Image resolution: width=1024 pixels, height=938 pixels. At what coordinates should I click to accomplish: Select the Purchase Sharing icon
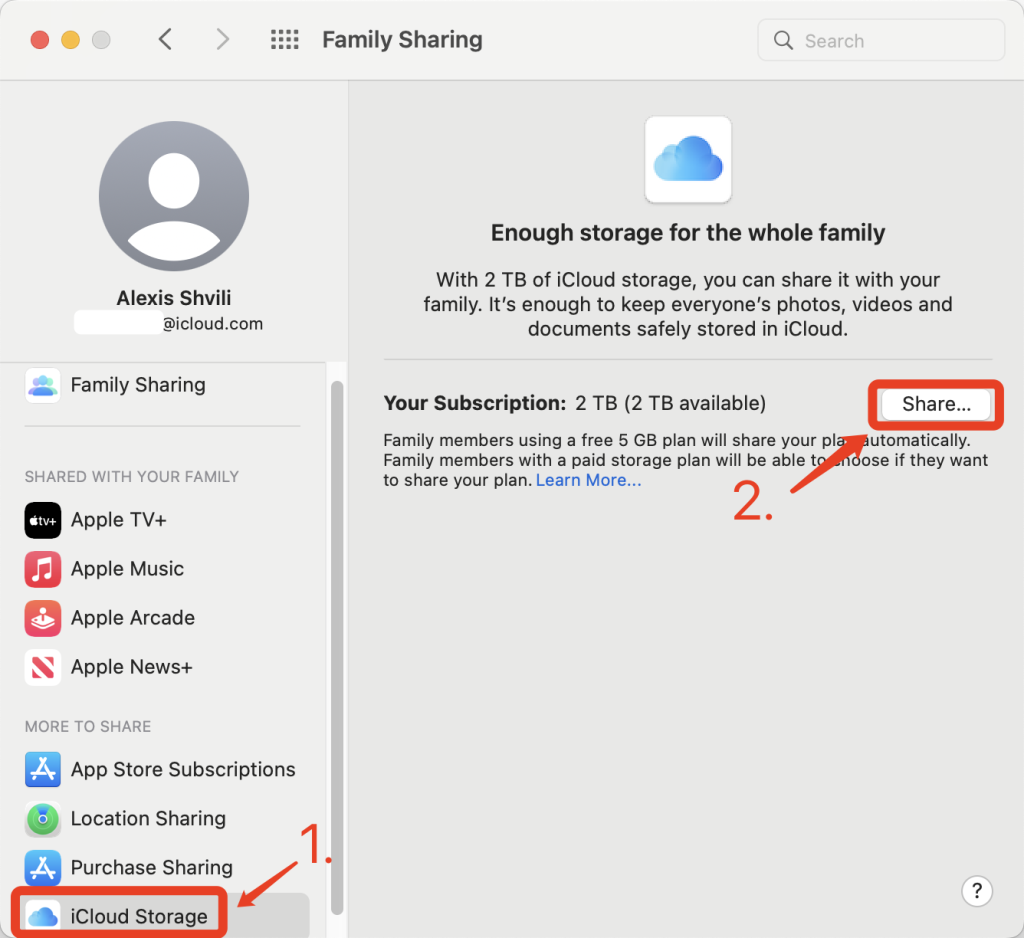(x=42, y=868)
